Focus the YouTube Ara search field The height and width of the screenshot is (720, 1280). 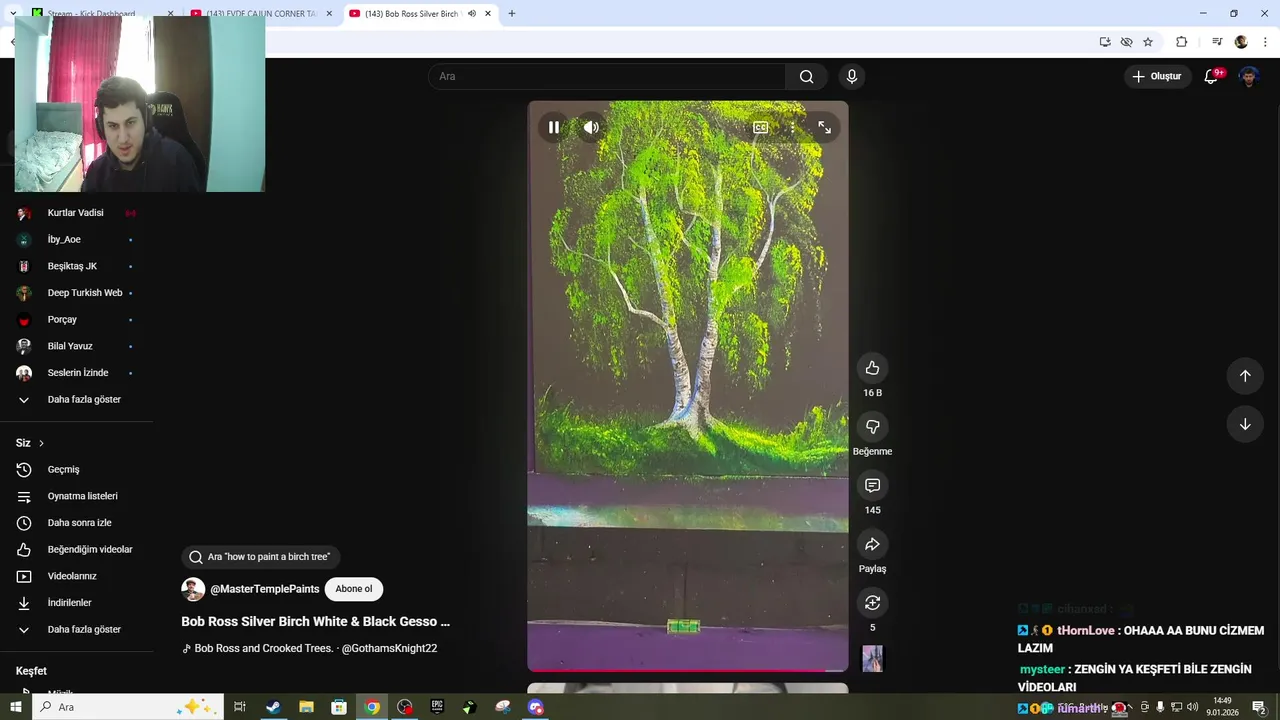[607, 76]
